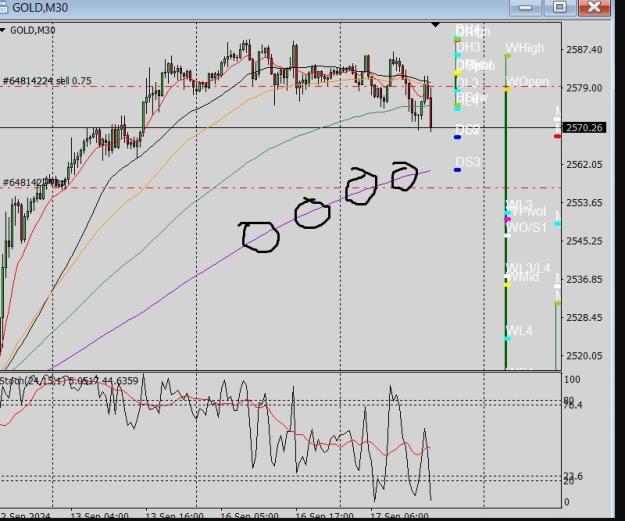The width and height of the screenshot is (625, 521).
Task: Click the 2553.65 price axis value
Action: click(x=584, y=203)
